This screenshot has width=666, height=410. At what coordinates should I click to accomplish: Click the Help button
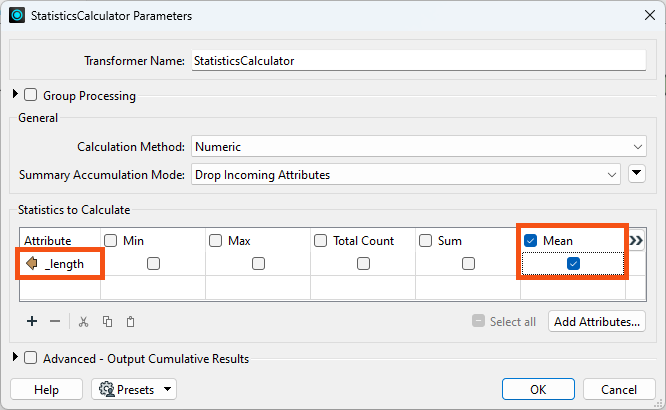(46, 389)
